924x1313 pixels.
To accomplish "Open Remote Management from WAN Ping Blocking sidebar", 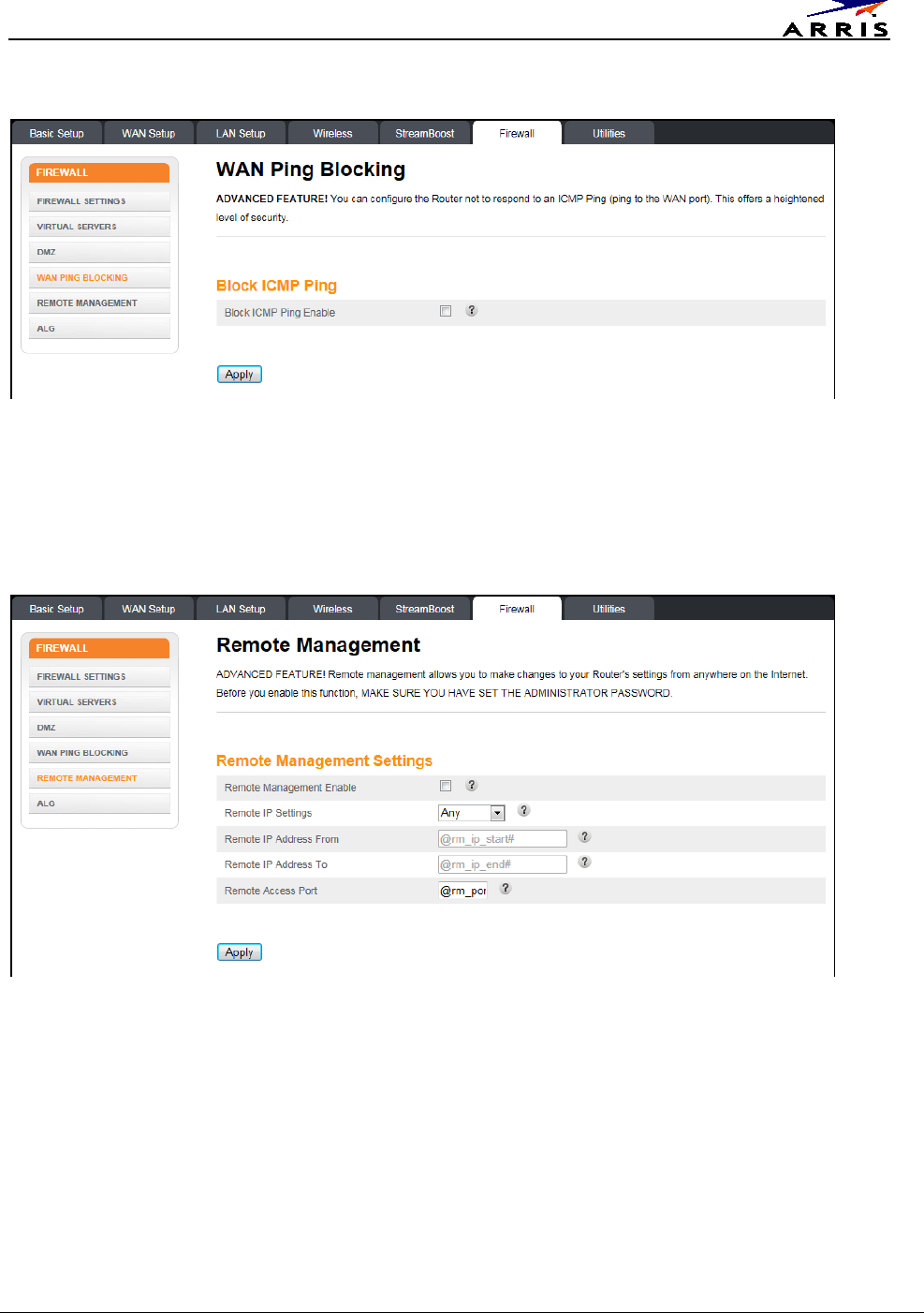I will click(99, 302).
